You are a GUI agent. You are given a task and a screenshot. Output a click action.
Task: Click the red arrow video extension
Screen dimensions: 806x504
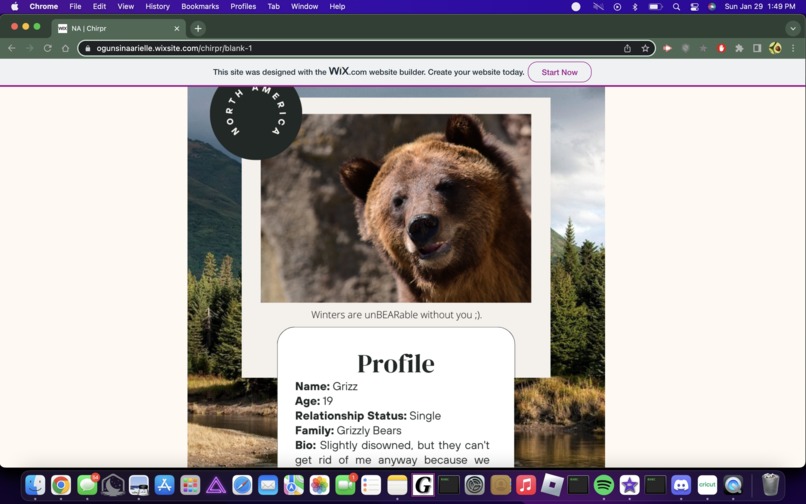(x=667, y=48)
